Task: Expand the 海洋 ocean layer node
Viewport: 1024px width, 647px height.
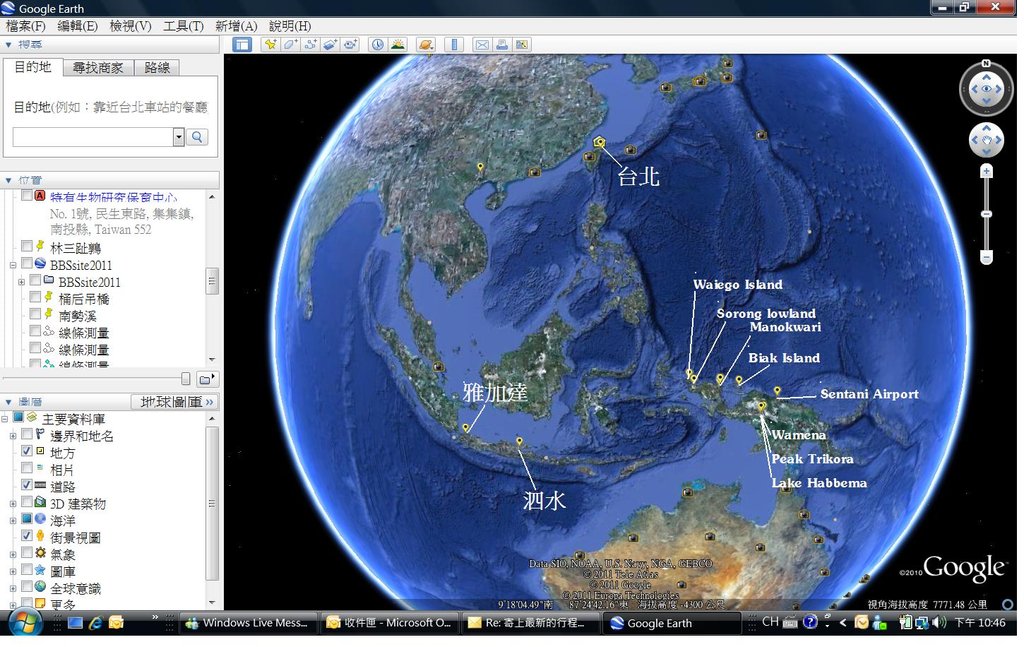Action: tap(13, 521)
